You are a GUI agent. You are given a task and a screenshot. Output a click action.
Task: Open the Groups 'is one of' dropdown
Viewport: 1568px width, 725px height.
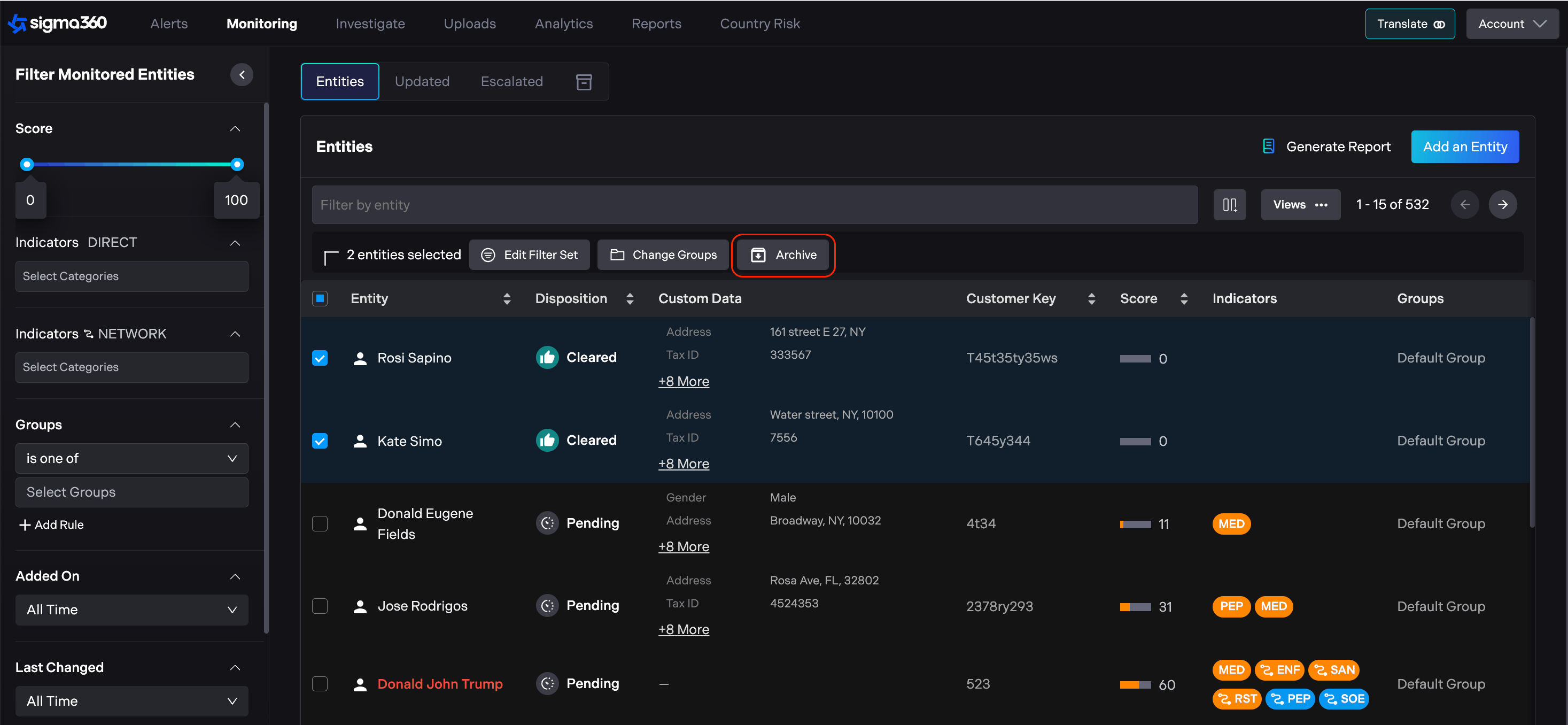tap(131, 458)
